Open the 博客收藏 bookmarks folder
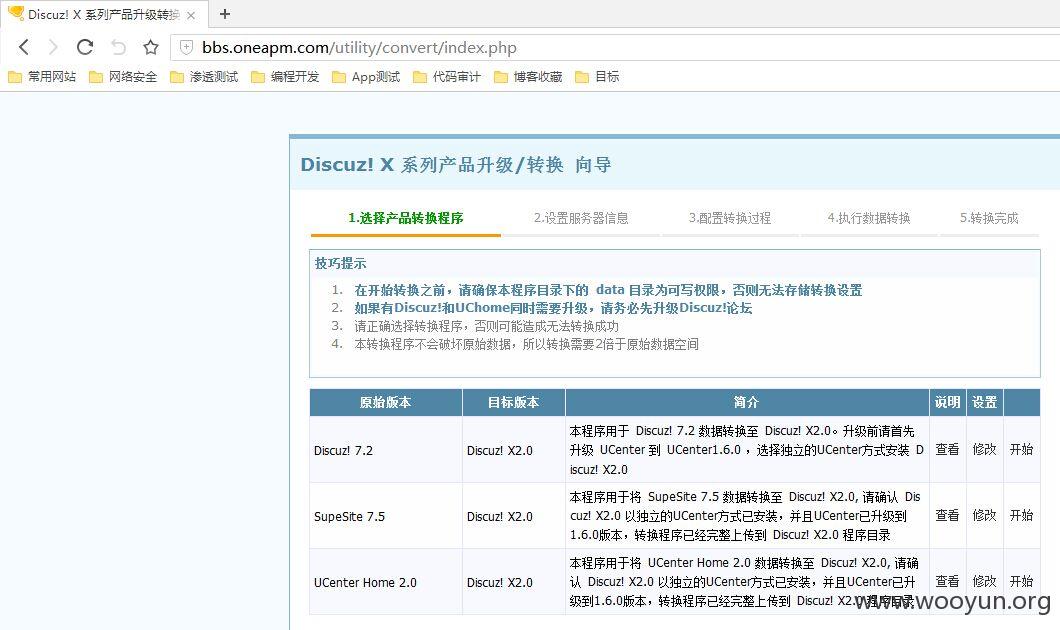 (528, 77)
